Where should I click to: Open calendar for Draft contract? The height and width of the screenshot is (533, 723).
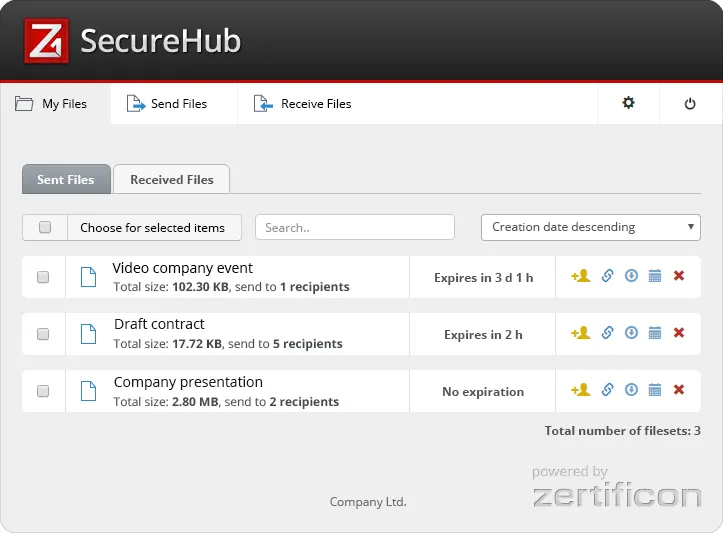pos(655,332)
